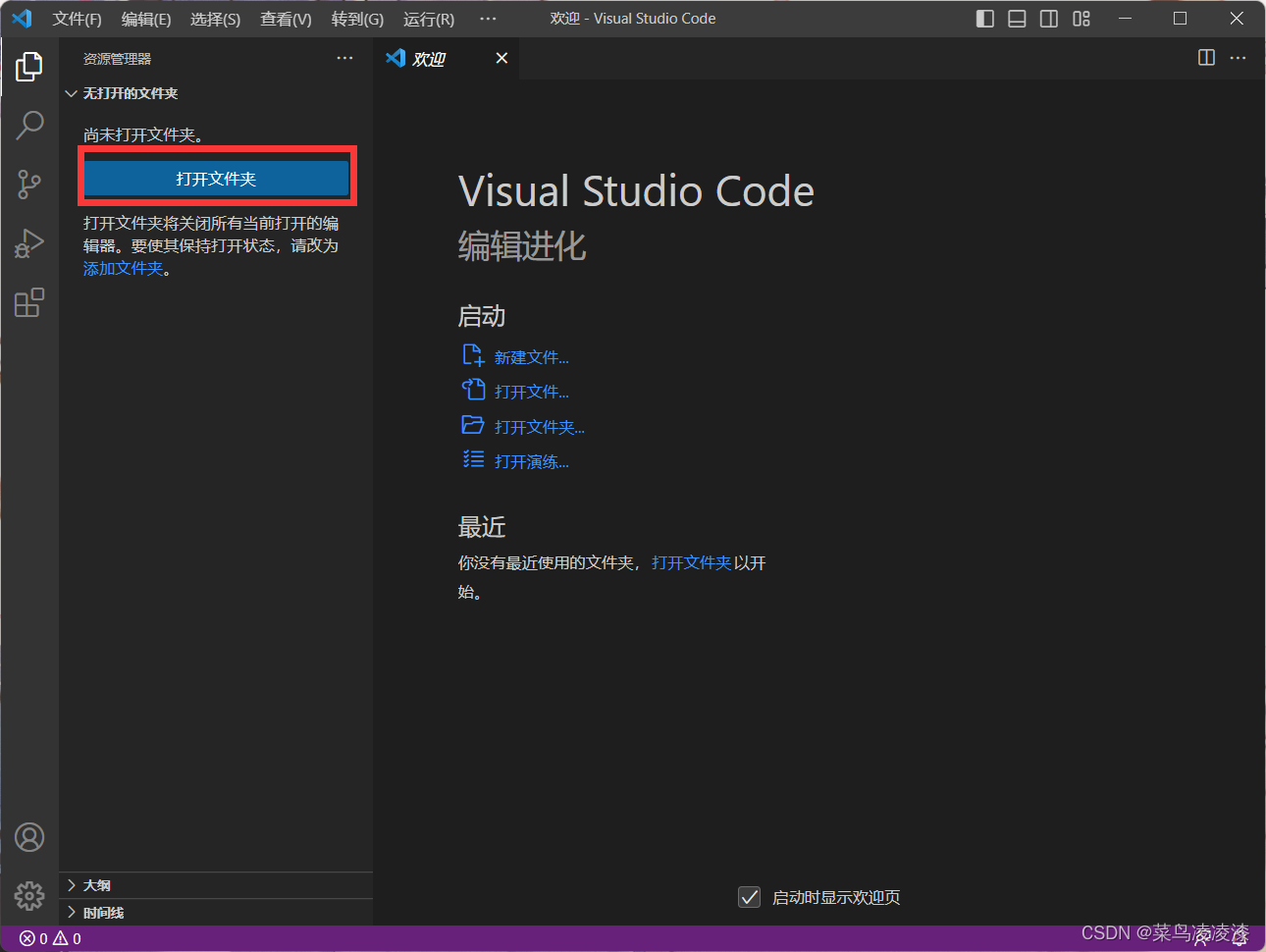The height and width of the screenshot is (952, 1266).
Task: Open the Run and Debug view icon
Action: pyautogui.click(x=29, y=243)
